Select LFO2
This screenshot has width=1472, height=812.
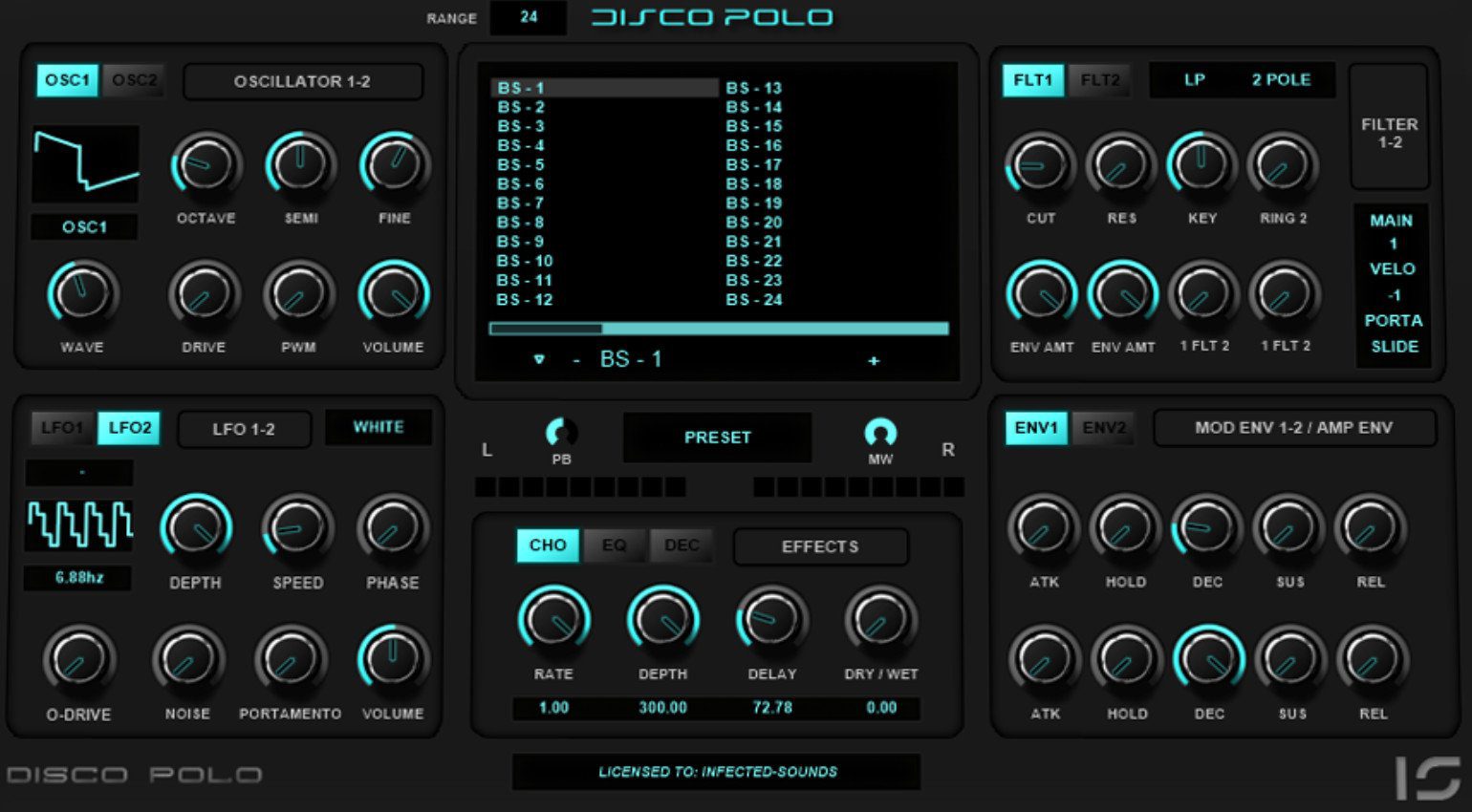click(x=129, y=428)
